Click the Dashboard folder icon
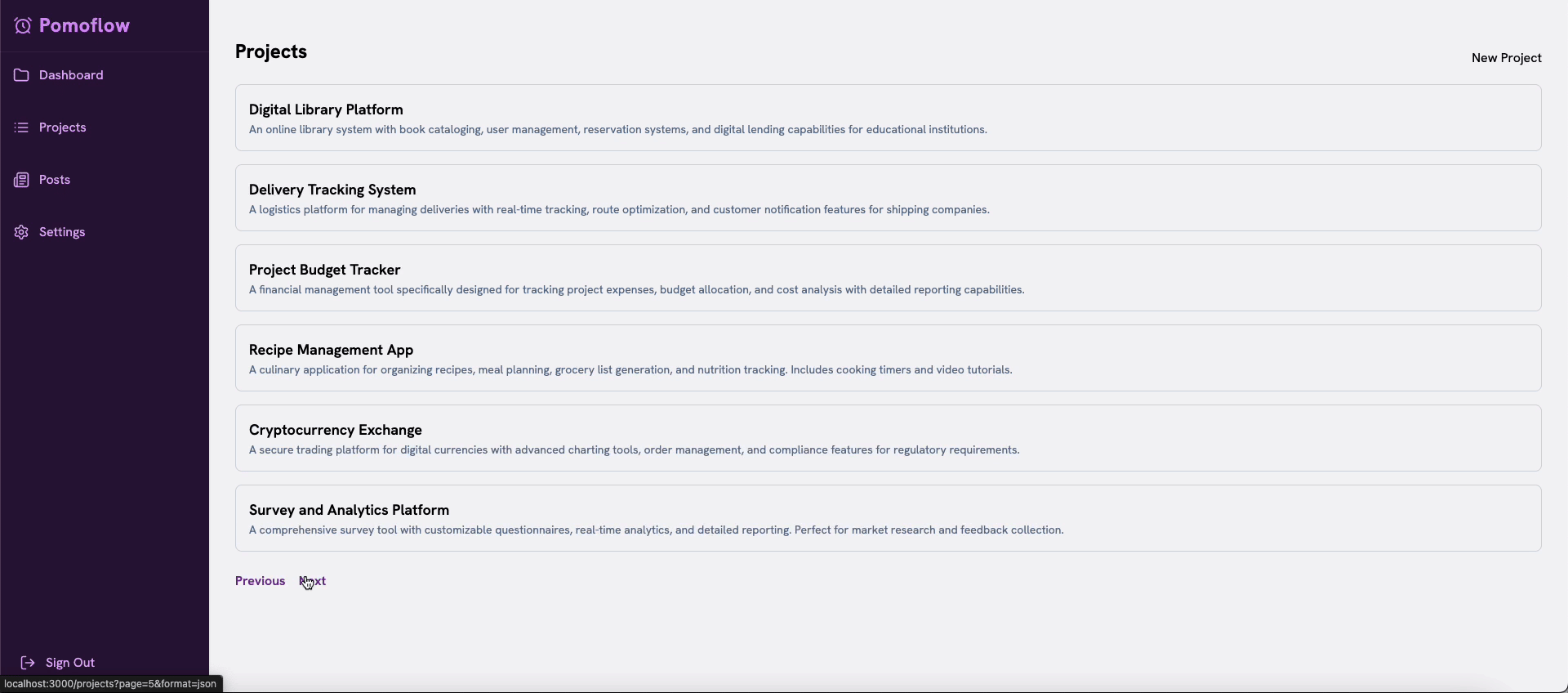 (x=21, y=75)
